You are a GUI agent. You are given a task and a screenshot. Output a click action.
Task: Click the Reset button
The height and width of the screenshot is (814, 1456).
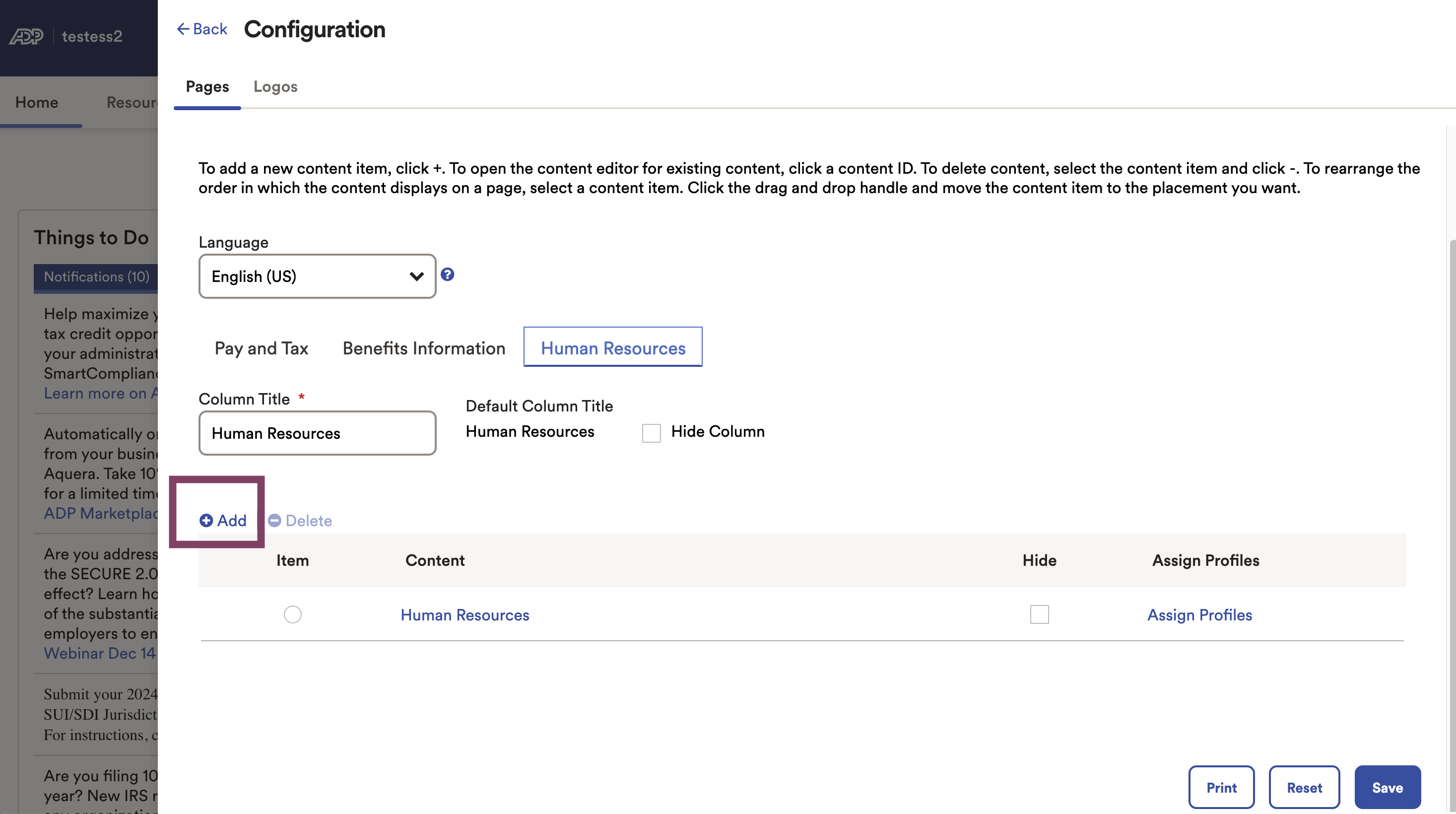pyautogui.click(x=1304, y=787)
